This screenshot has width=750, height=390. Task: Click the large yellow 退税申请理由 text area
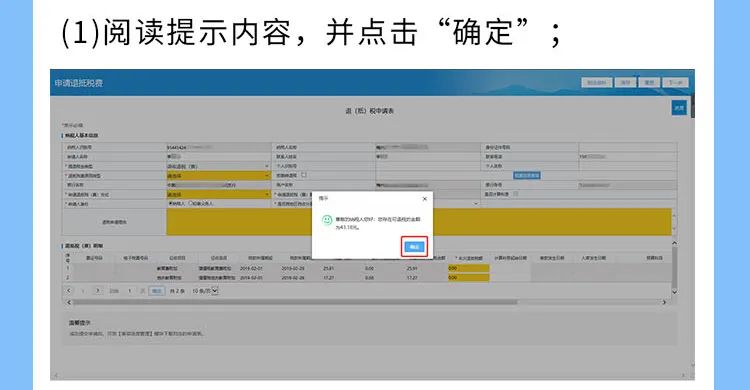[x=419, y=222]
